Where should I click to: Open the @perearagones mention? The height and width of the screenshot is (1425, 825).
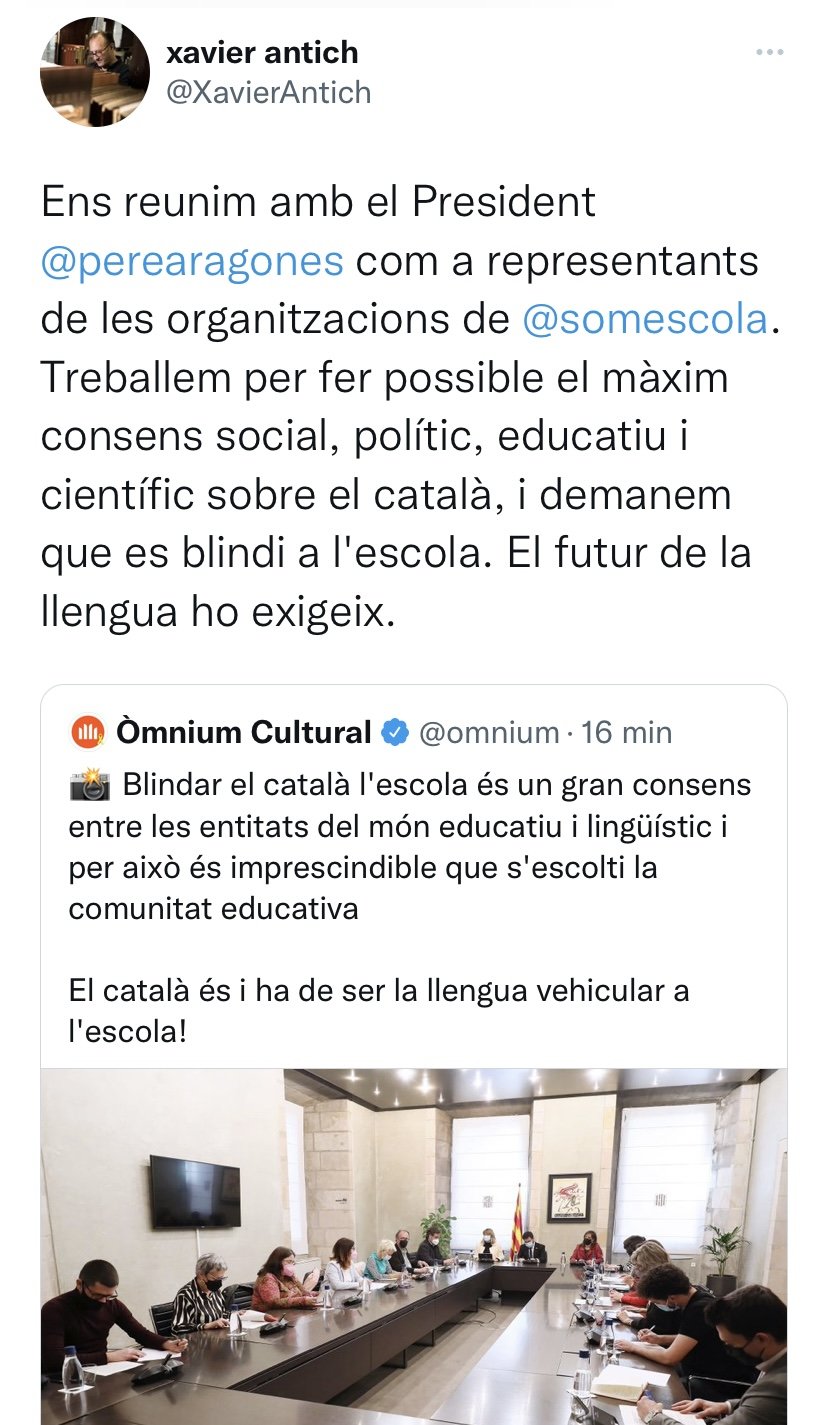tap(192, 261)
